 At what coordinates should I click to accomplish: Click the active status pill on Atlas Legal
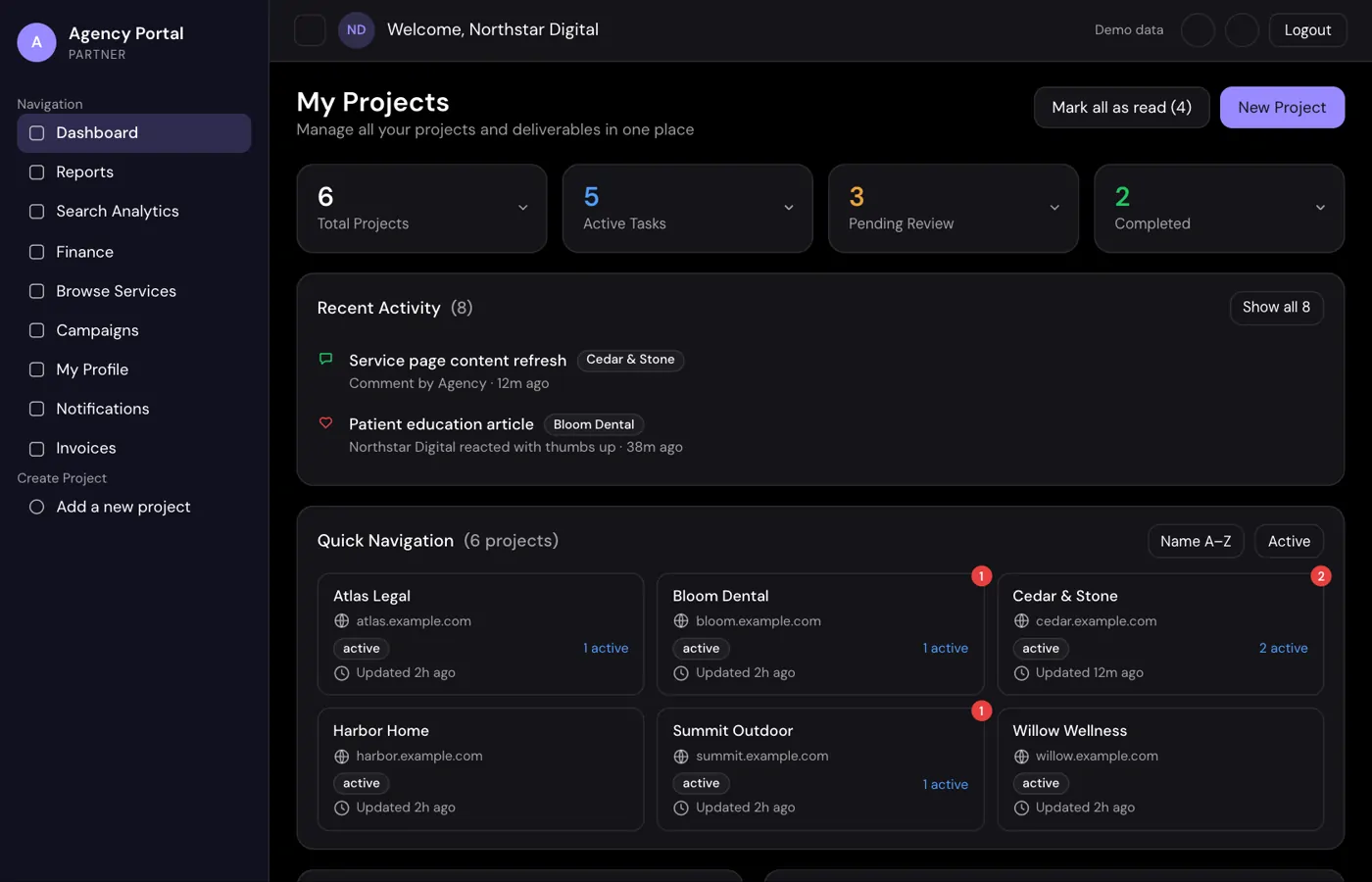tap(362, 649)
